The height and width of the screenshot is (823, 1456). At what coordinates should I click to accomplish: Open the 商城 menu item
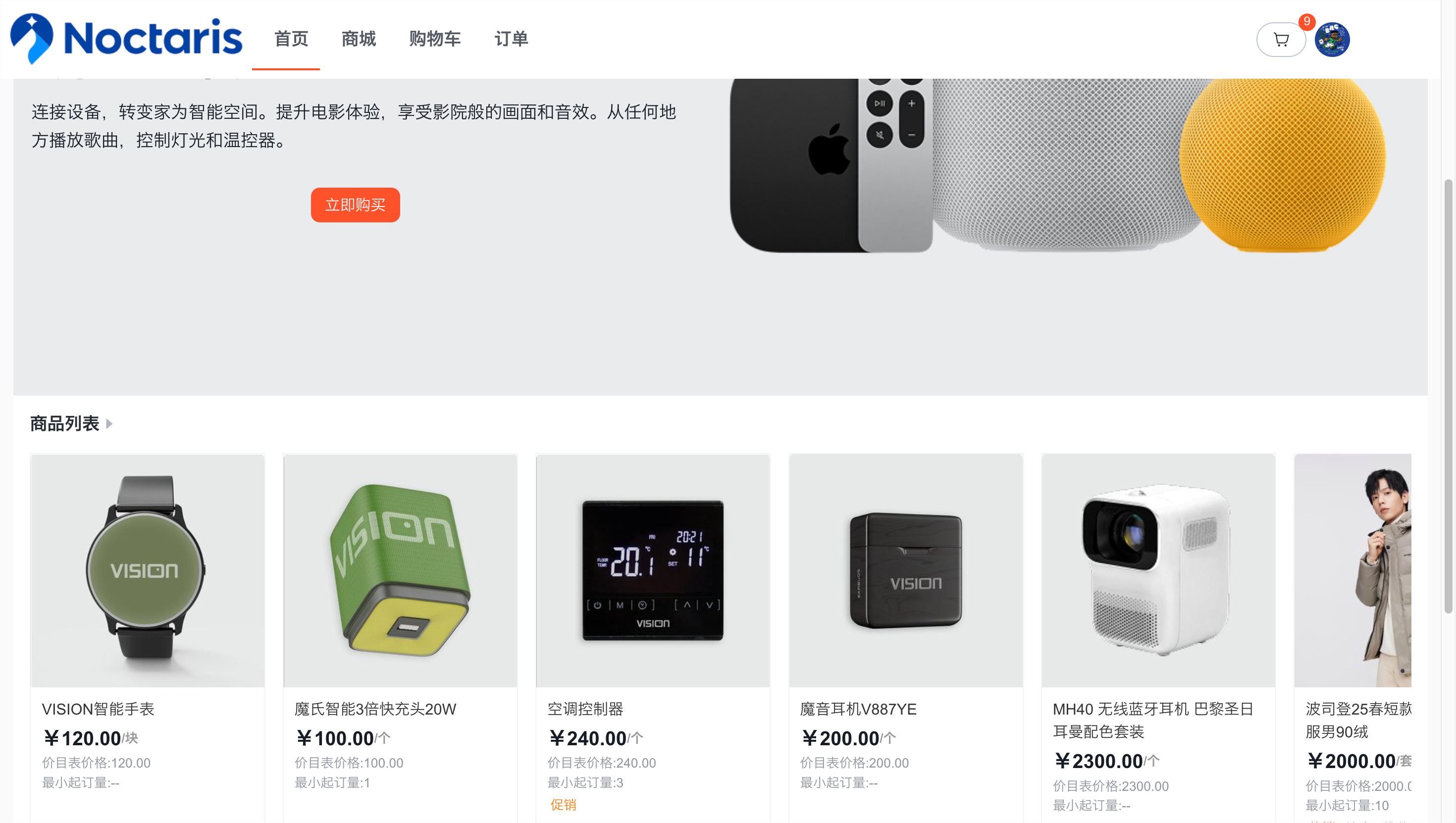click(x=359, y=39)
